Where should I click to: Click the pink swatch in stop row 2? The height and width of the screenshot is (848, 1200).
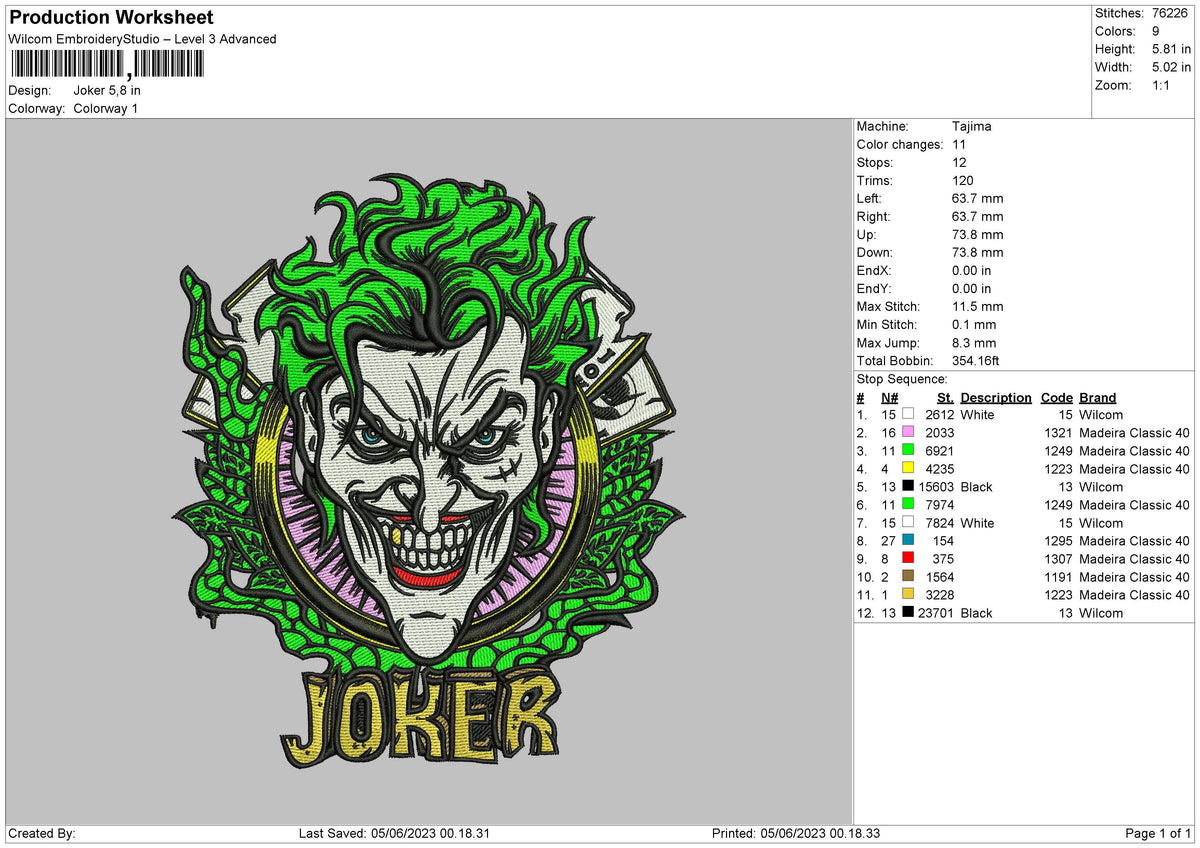[x=908, y=432]
